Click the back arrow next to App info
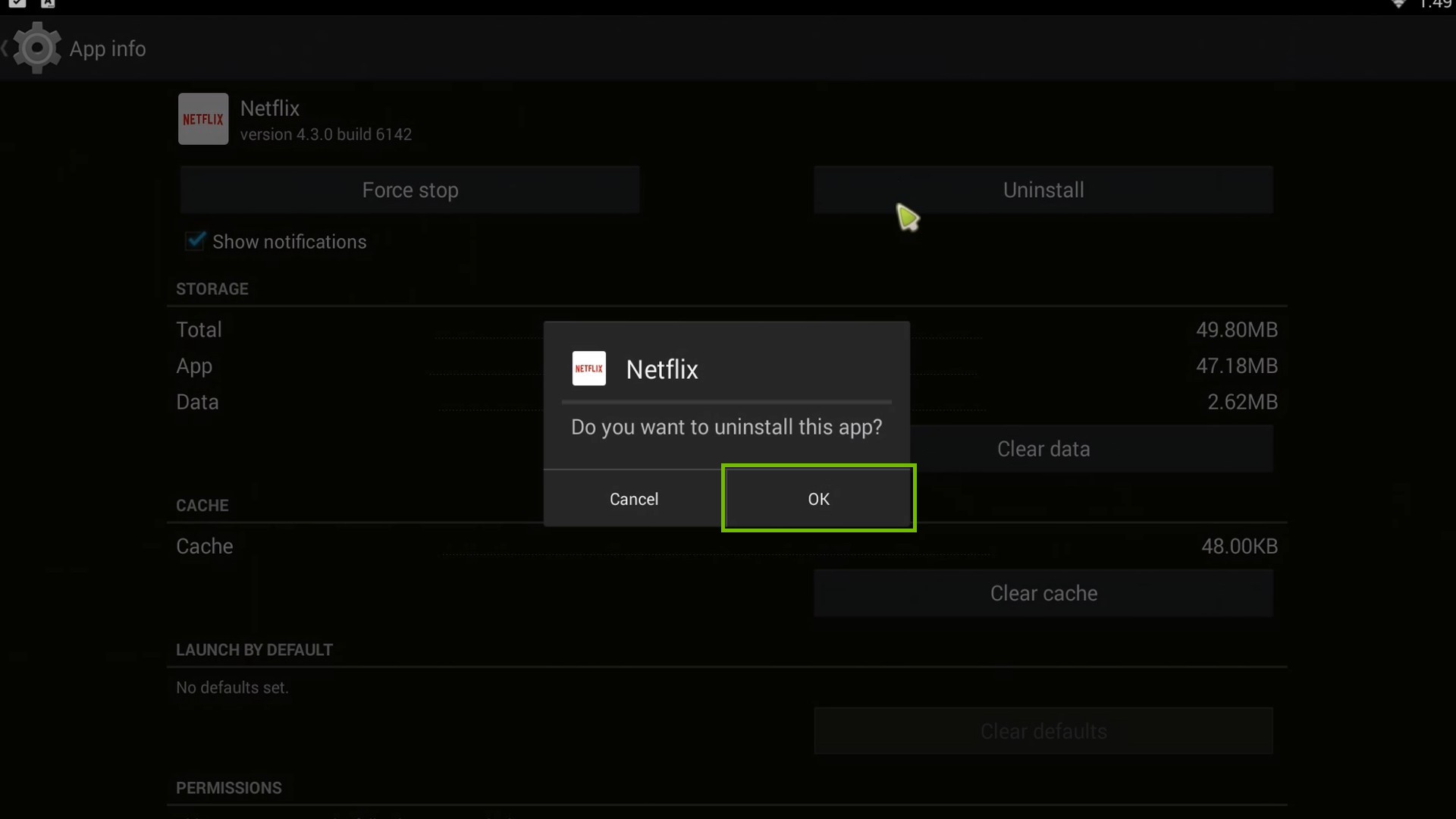1456x819 pixels. coord(6,48)
